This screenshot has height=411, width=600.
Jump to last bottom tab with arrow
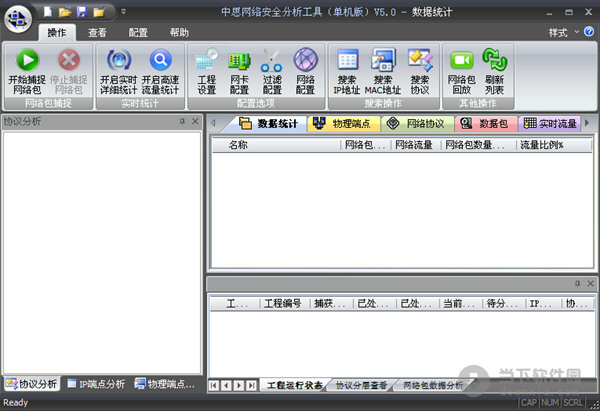pyautogui.click(x=251, y=385)
